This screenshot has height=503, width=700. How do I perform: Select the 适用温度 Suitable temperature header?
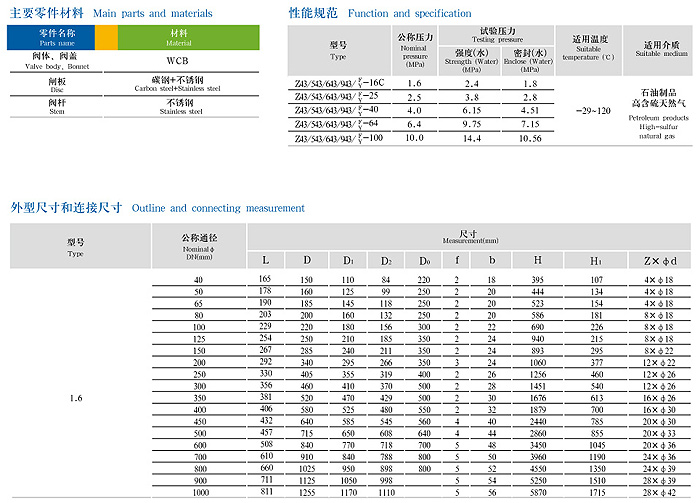[587, 46]
